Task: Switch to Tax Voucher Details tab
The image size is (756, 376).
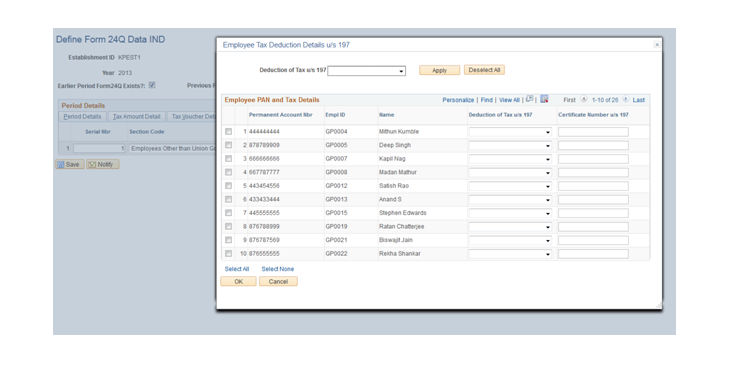Action: point(193,117)
